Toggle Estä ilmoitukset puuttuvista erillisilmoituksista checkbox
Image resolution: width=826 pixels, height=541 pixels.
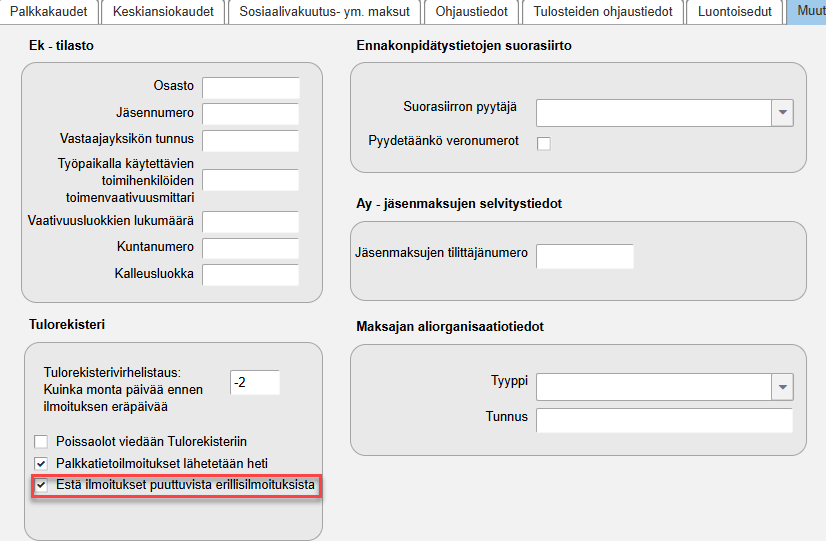41,485
